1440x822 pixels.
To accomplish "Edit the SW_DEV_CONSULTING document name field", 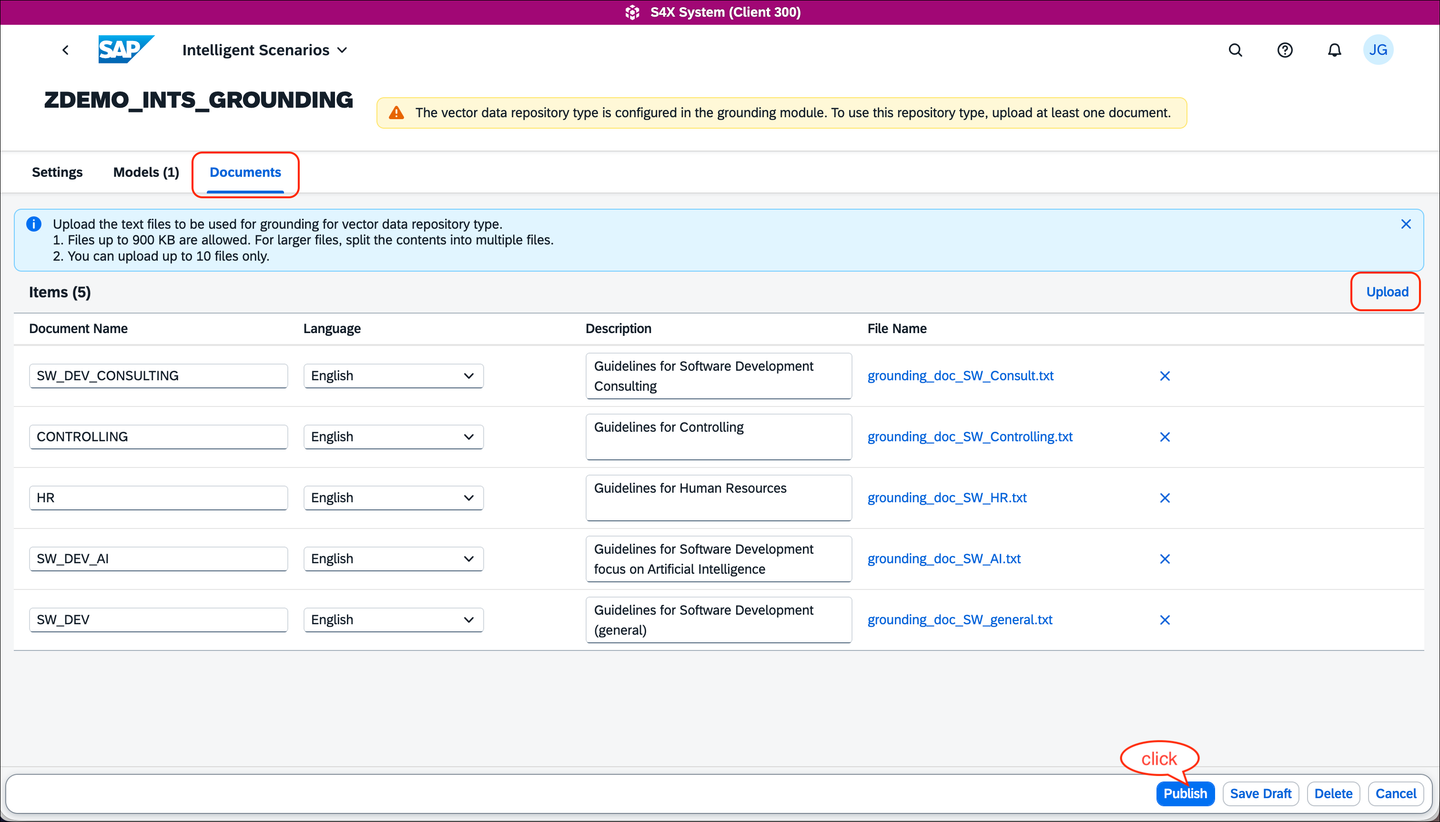I will (158, 376).
